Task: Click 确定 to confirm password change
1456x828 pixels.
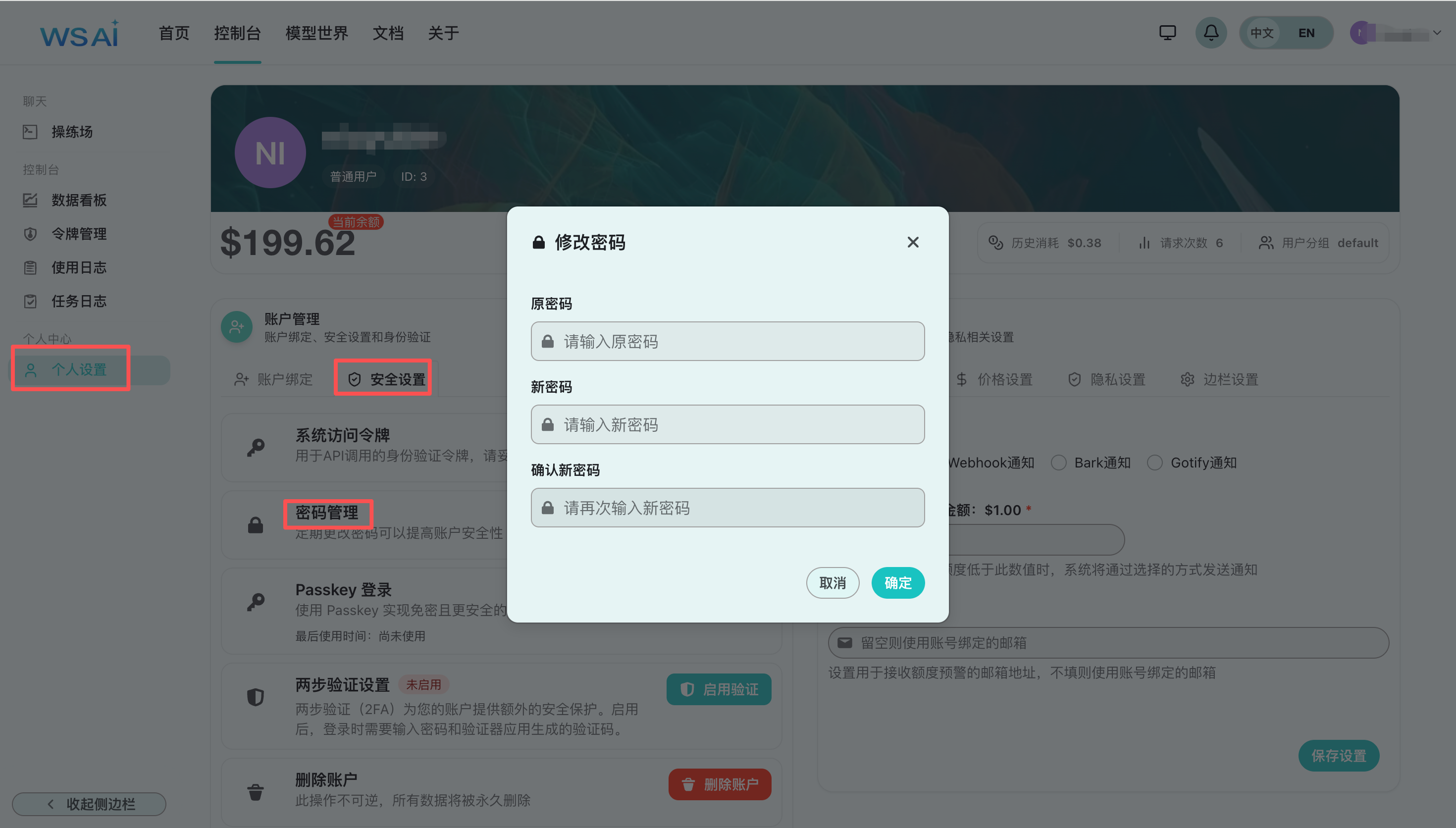Action: [x=898, y=583]
